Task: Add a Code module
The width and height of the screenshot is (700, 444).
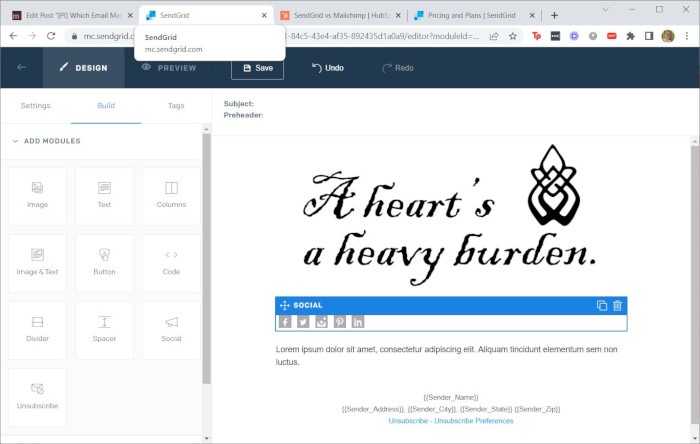Action: tap(171, 263)
